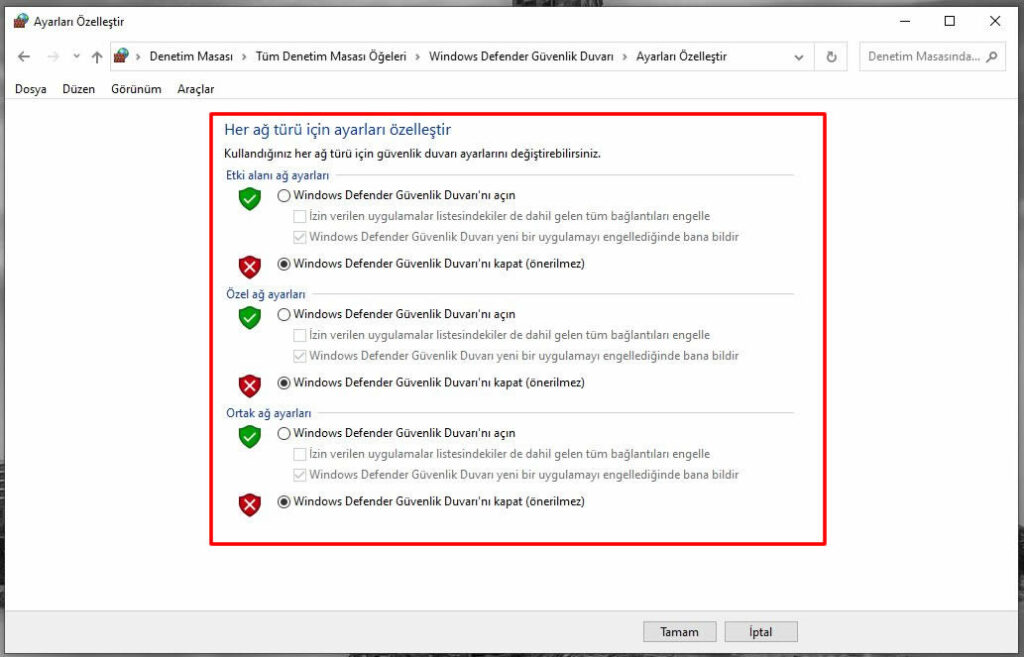Turn on the firewall for Özel ağ
This screenshot has width=1024, height=657.
point(284,314)
